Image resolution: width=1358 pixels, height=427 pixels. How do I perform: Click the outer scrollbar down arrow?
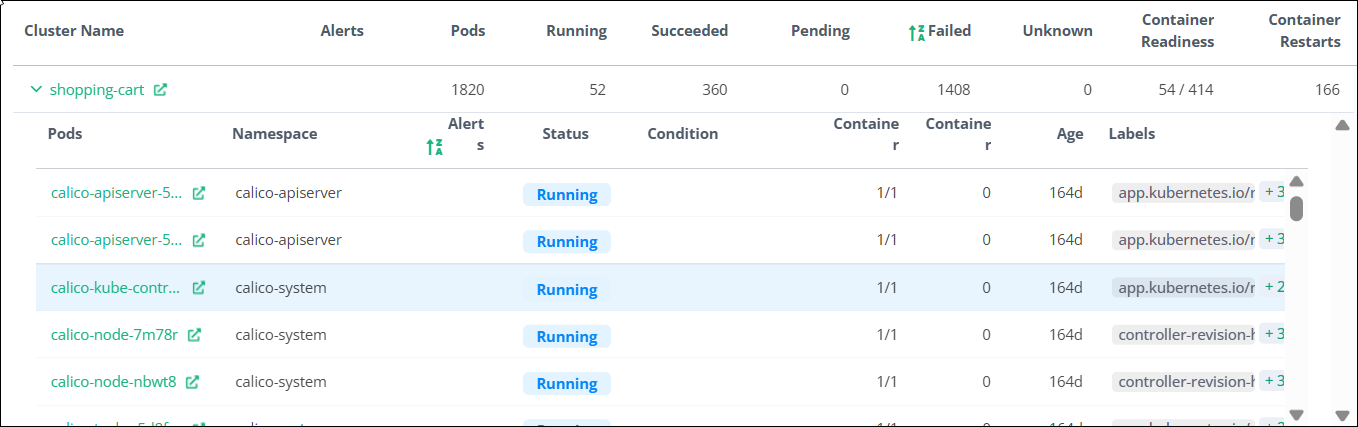1342,415
